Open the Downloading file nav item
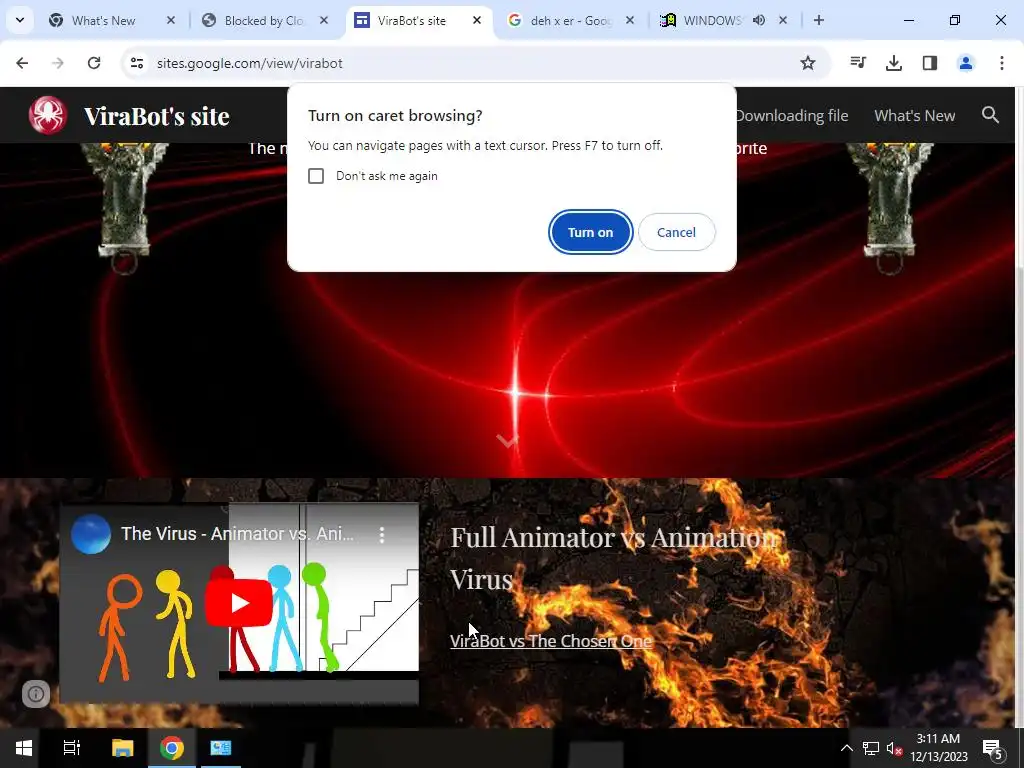The width and height of the screenshot is (1024, 768). tap(792, 116)
